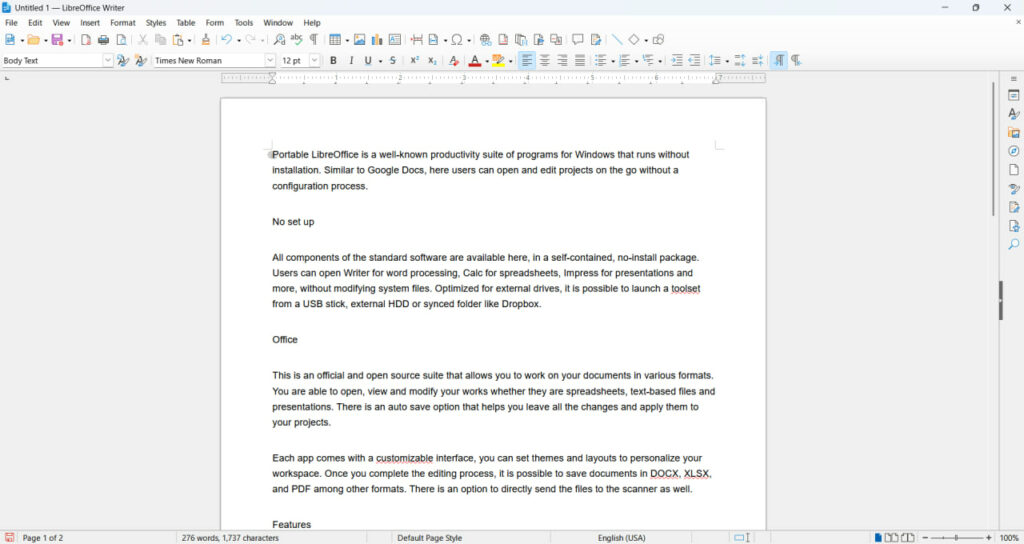The width and height of the screenshot is (1024, 544).
Task: Click the Paste clipboard icon
Action: click(x=178, y=40)
